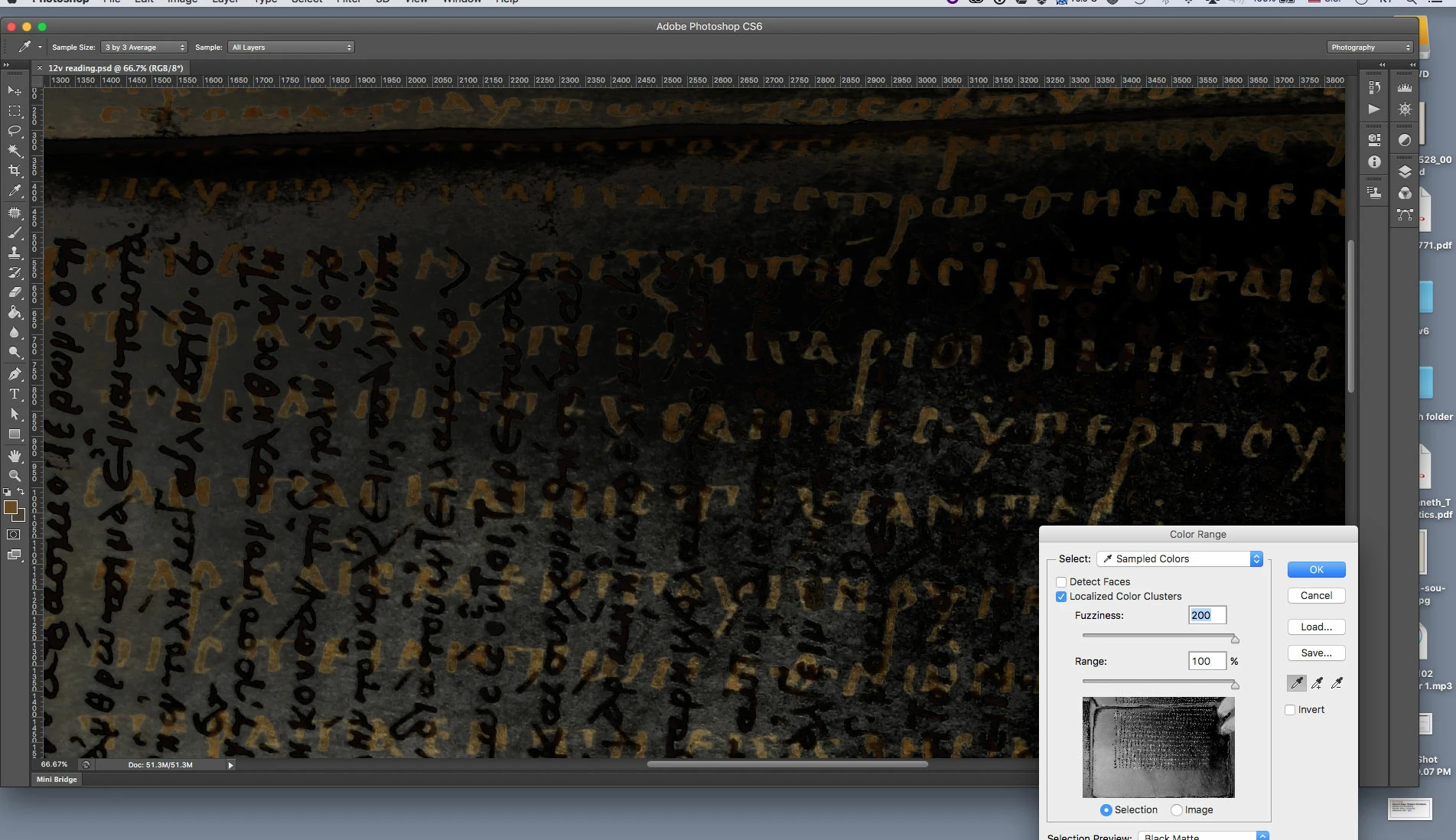Click the Load... button
Viewport: 1456px width, 840px height.
(x=1316, y=627)
